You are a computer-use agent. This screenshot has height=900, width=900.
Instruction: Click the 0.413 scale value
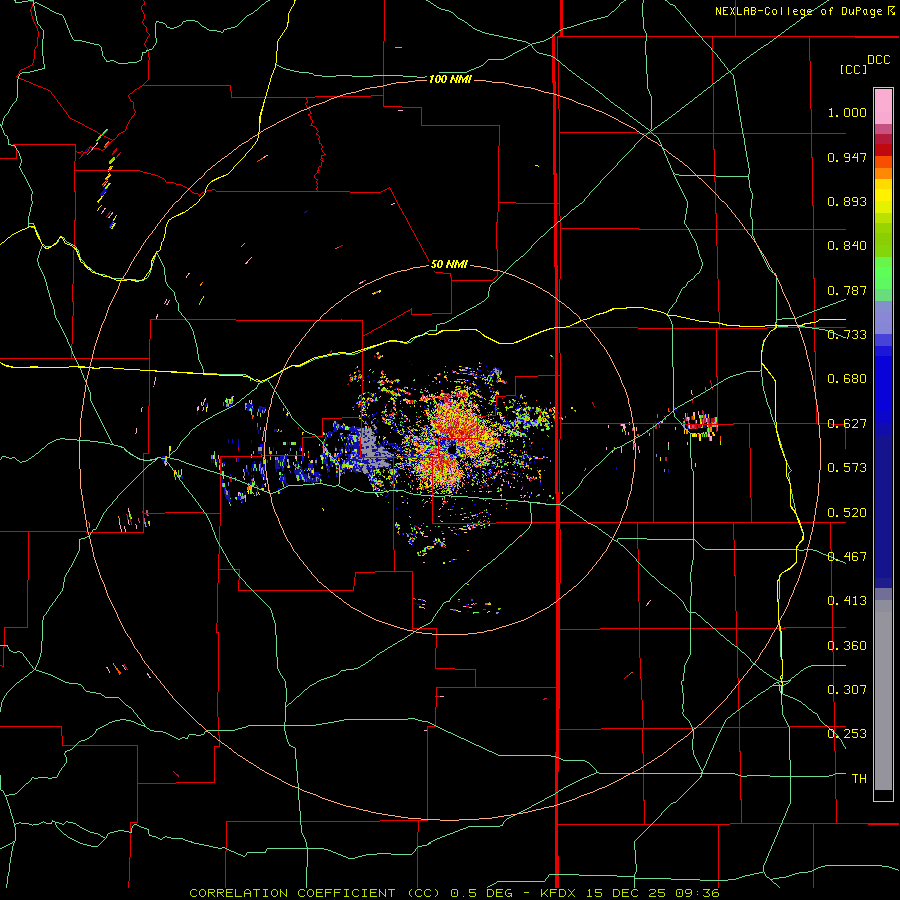(847, 601)
